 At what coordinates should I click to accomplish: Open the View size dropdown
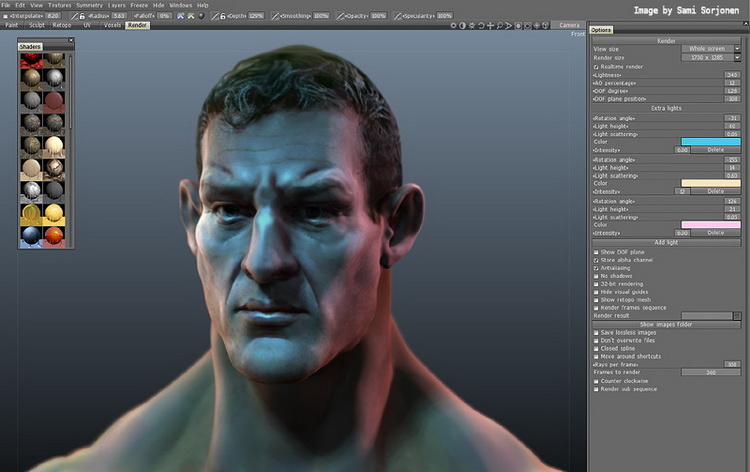710,48
